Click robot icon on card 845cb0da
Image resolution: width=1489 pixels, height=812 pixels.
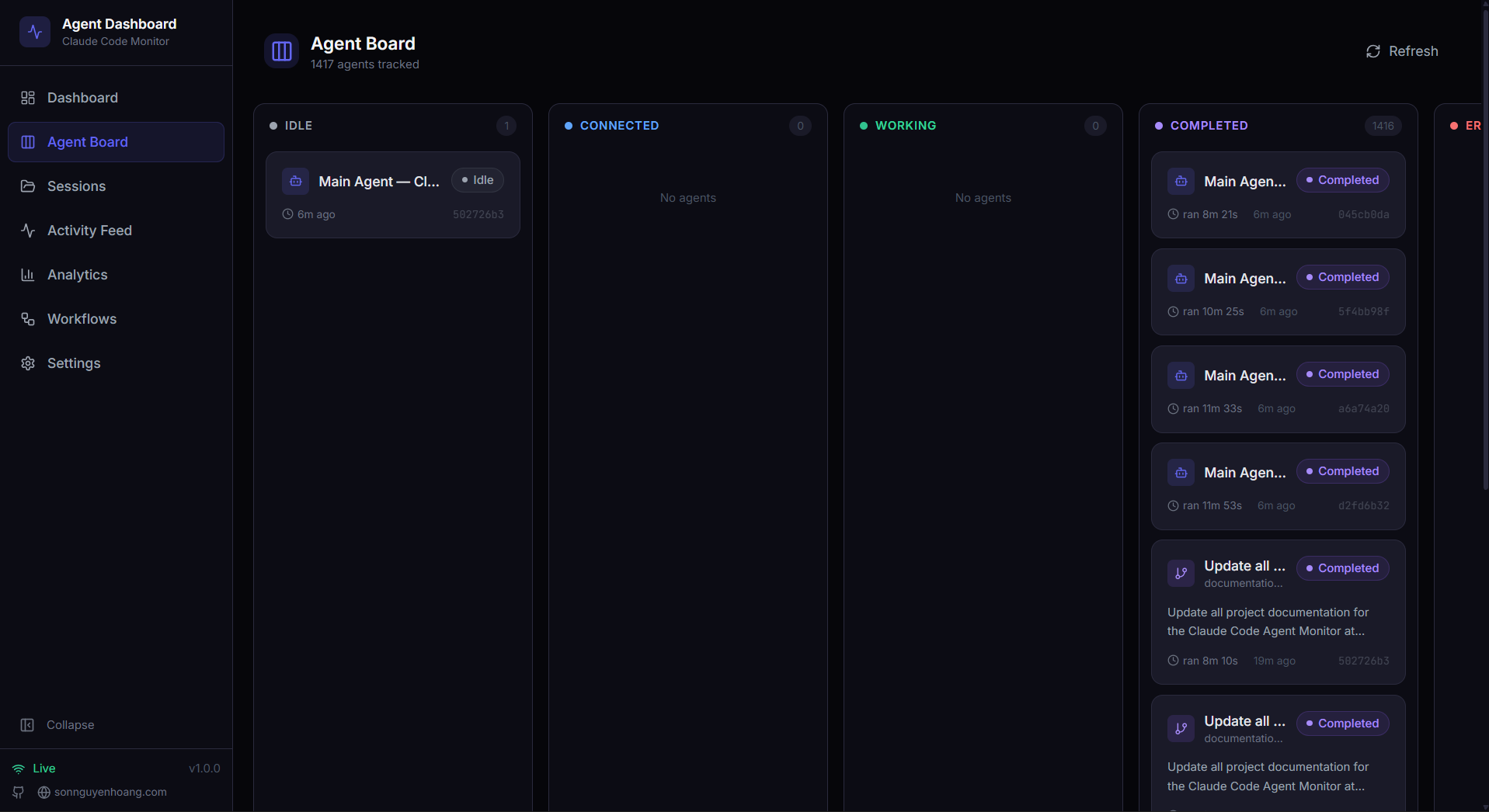1181,181
